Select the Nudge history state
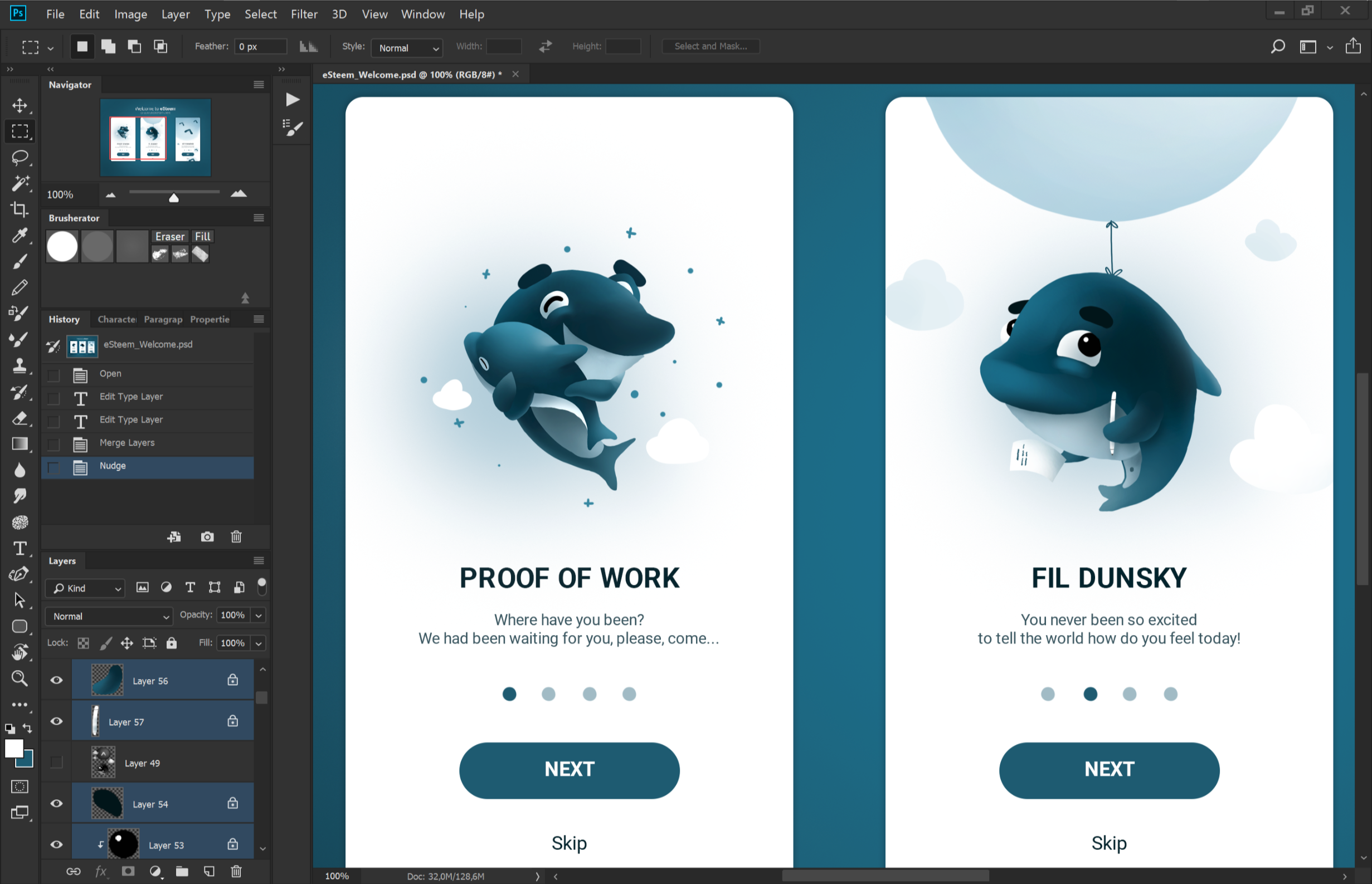 coord(148,467)
